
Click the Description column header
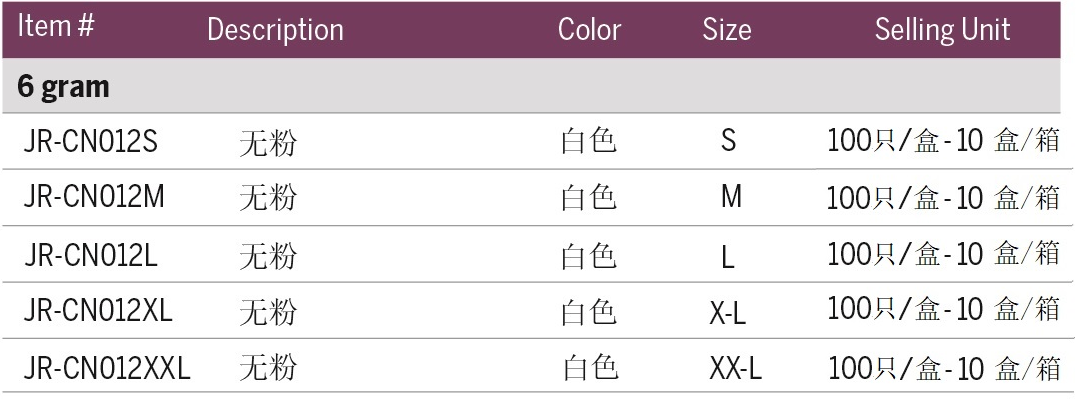276,30
